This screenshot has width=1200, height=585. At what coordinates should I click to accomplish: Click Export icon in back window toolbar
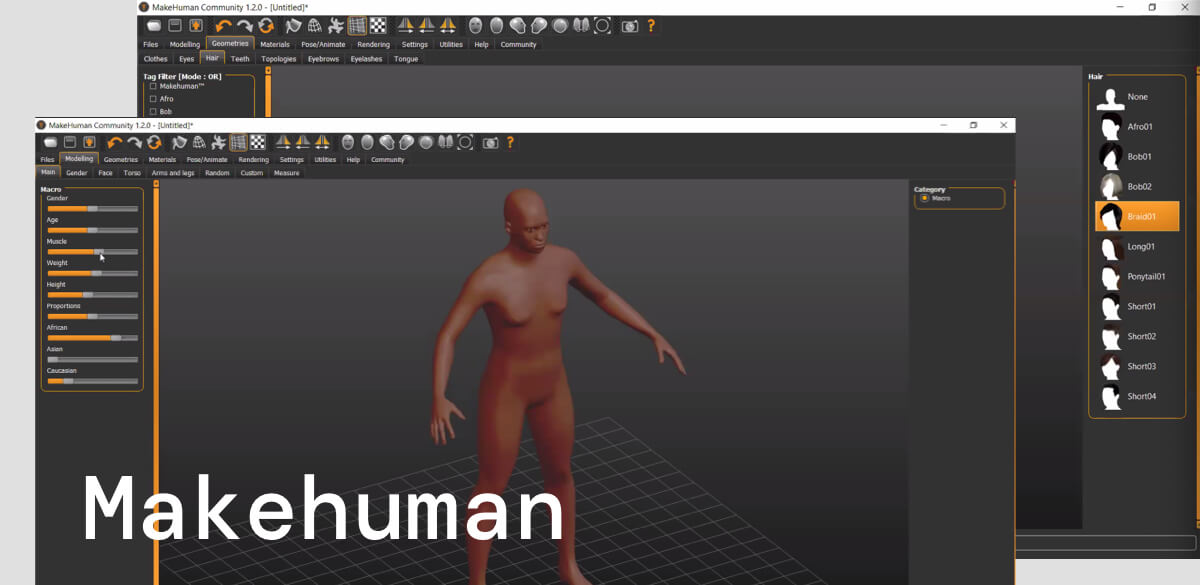(x=196, y=26)
